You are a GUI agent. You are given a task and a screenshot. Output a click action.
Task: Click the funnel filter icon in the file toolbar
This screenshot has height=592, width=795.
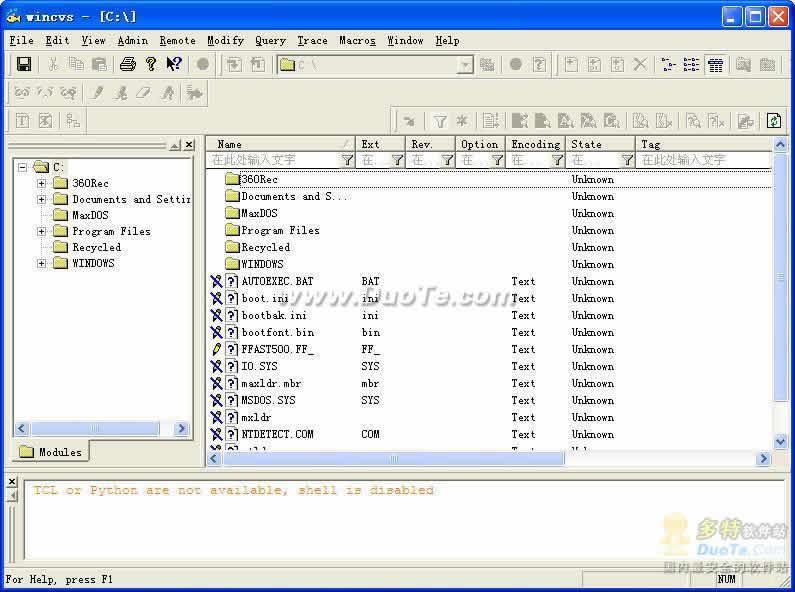[x=440, y=121]
